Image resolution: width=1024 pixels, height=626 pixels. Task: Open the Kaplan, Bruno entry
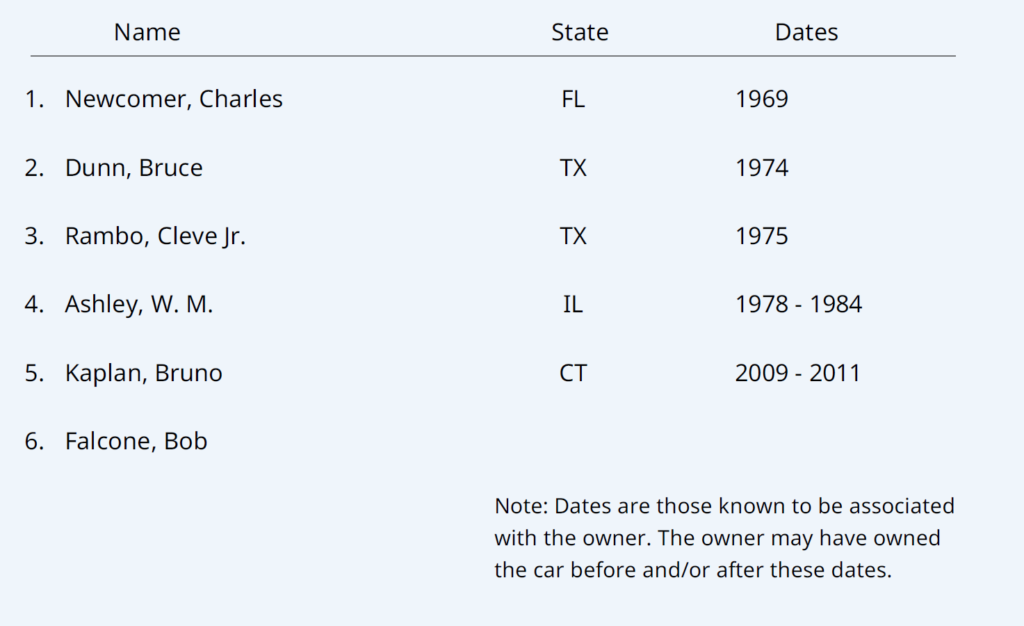pyautogui.click(x=144, y=373)
